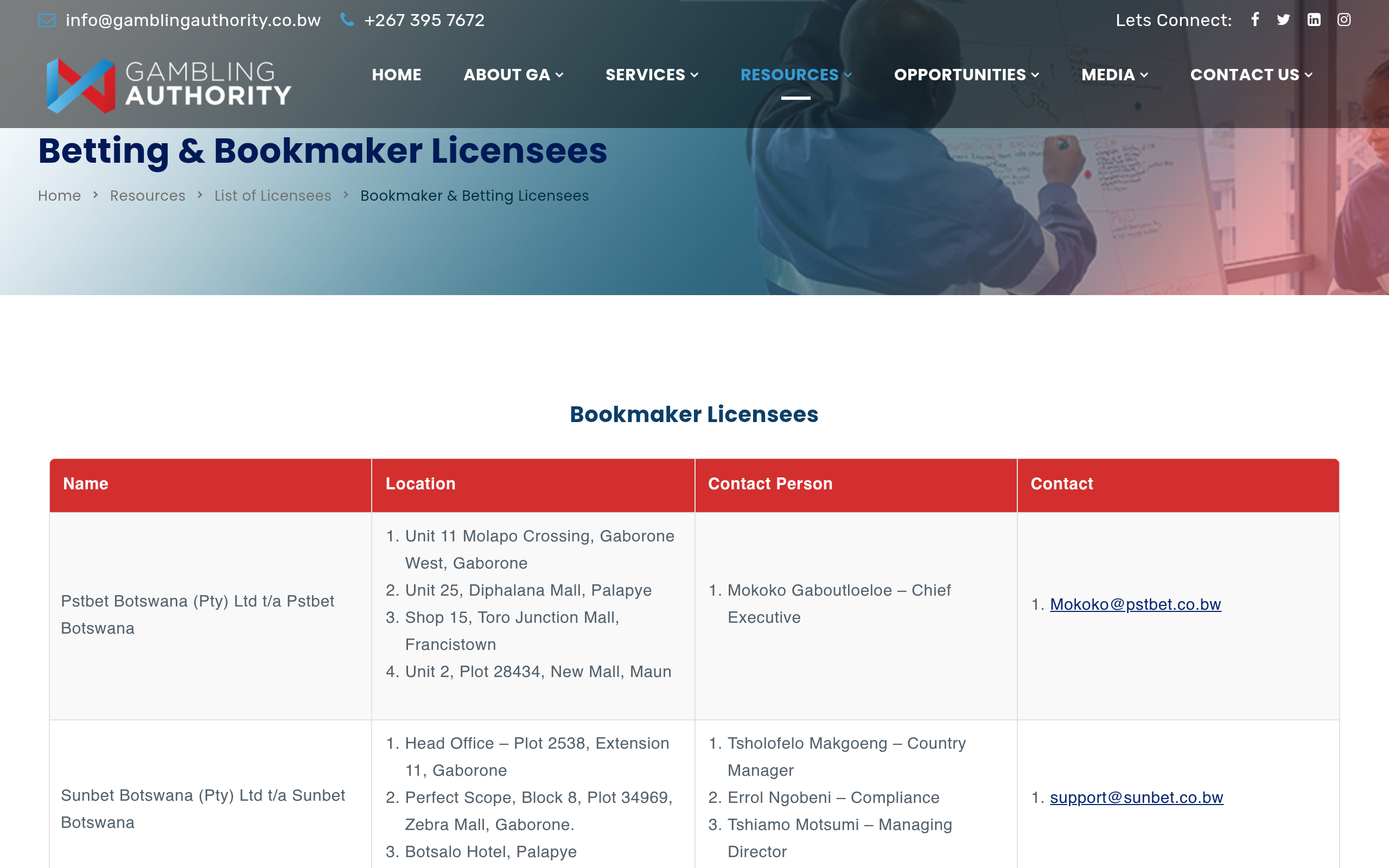Click 'Shop 15, Toro Junction Mall' entry

(512, 630)
